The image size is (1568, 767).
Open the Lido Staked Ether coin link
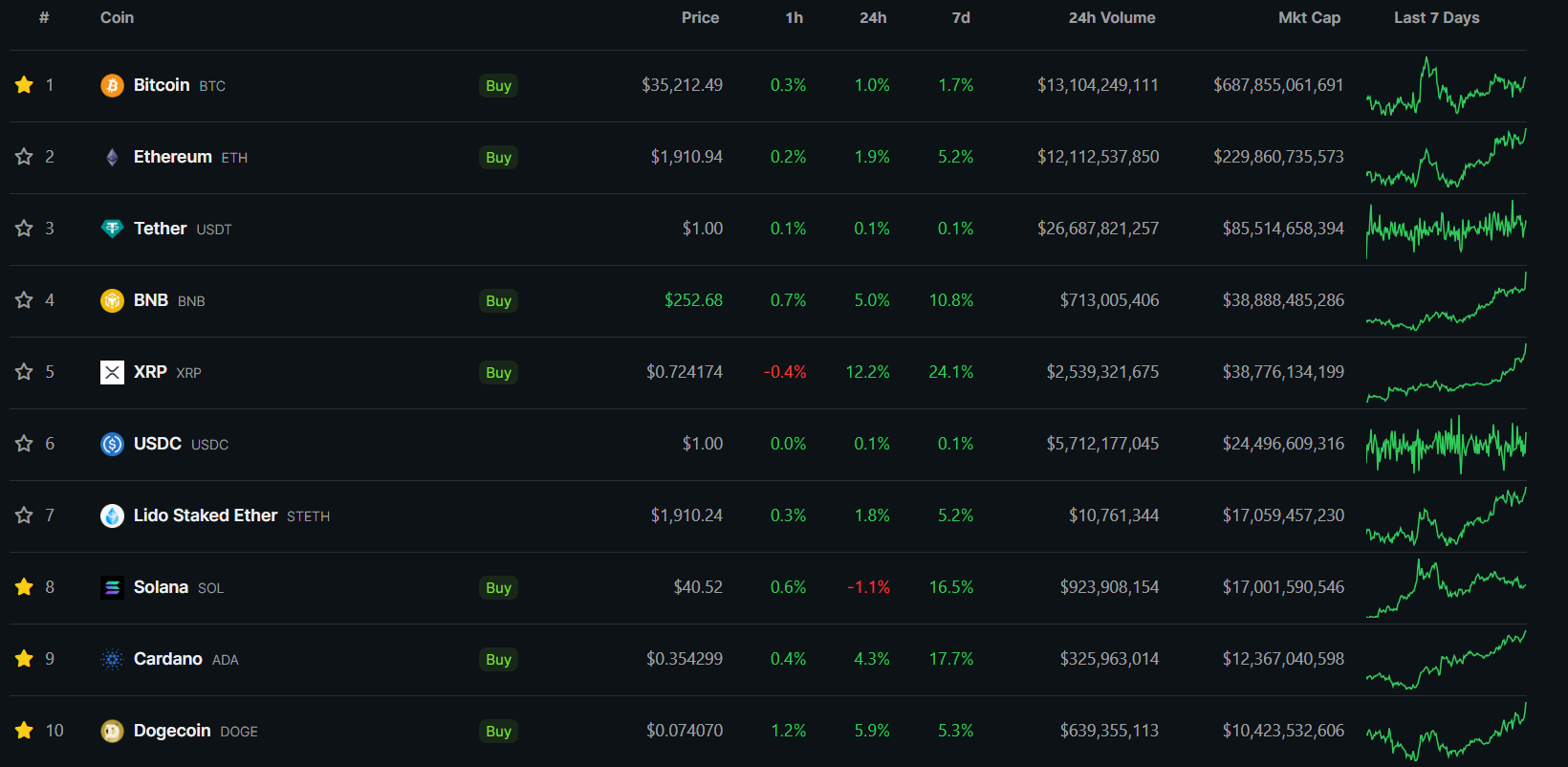pos(206,515)
